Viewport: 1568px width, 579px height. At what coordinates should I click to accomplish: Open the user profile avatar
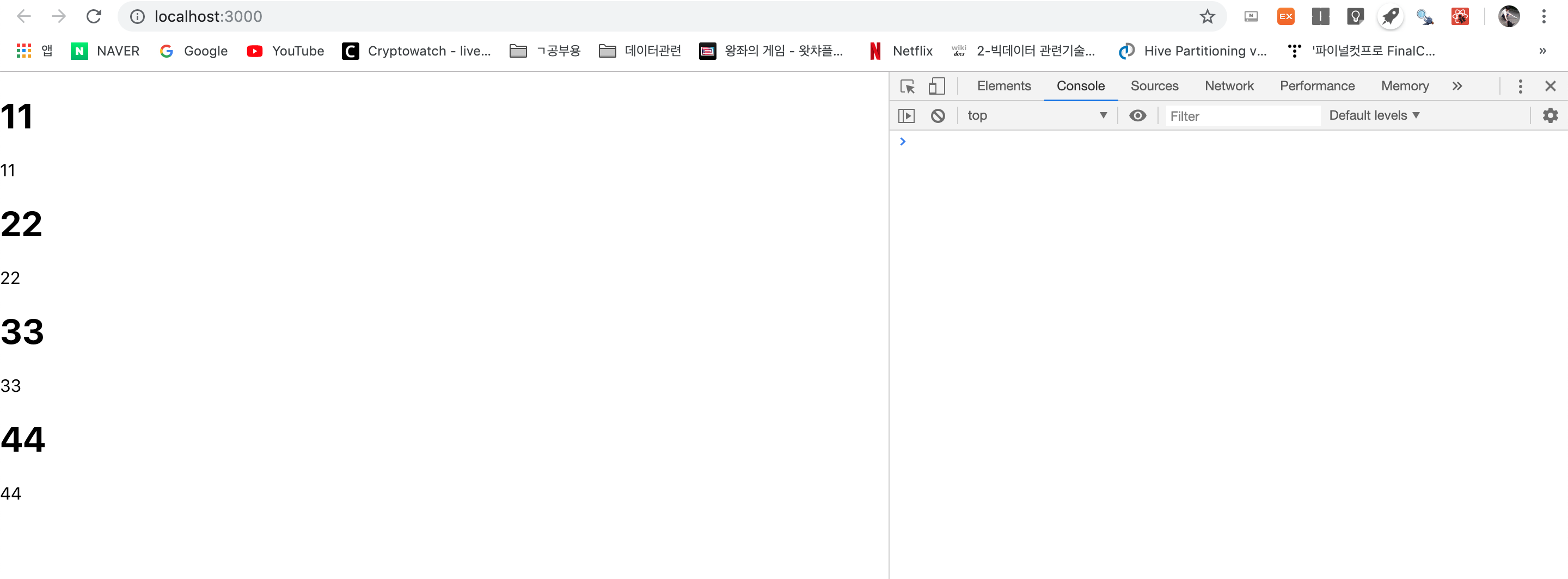point(1508,16)
